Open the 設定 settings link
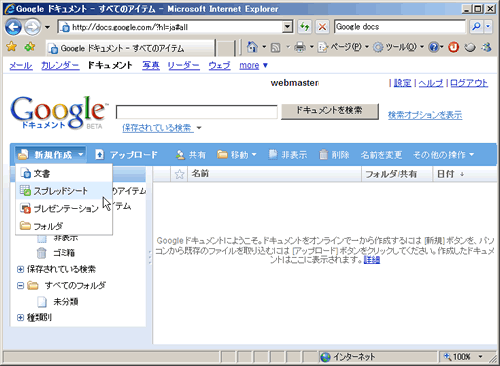 pos(402,83)
